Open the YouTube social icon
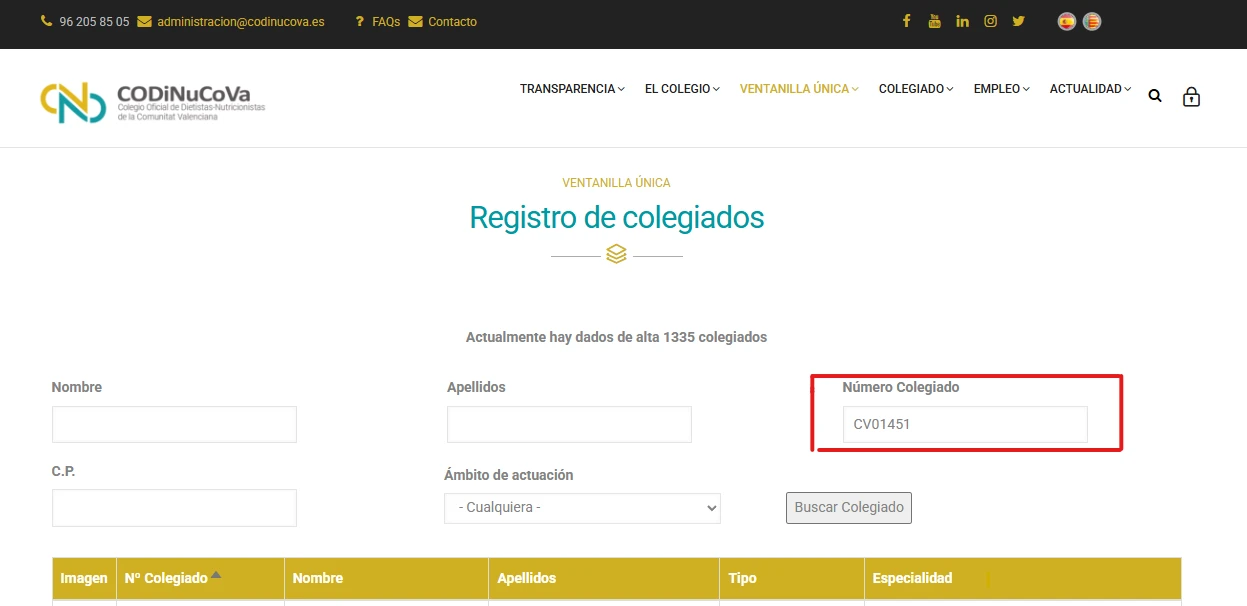Viewport: 1247px width, 606px height. 934,21
